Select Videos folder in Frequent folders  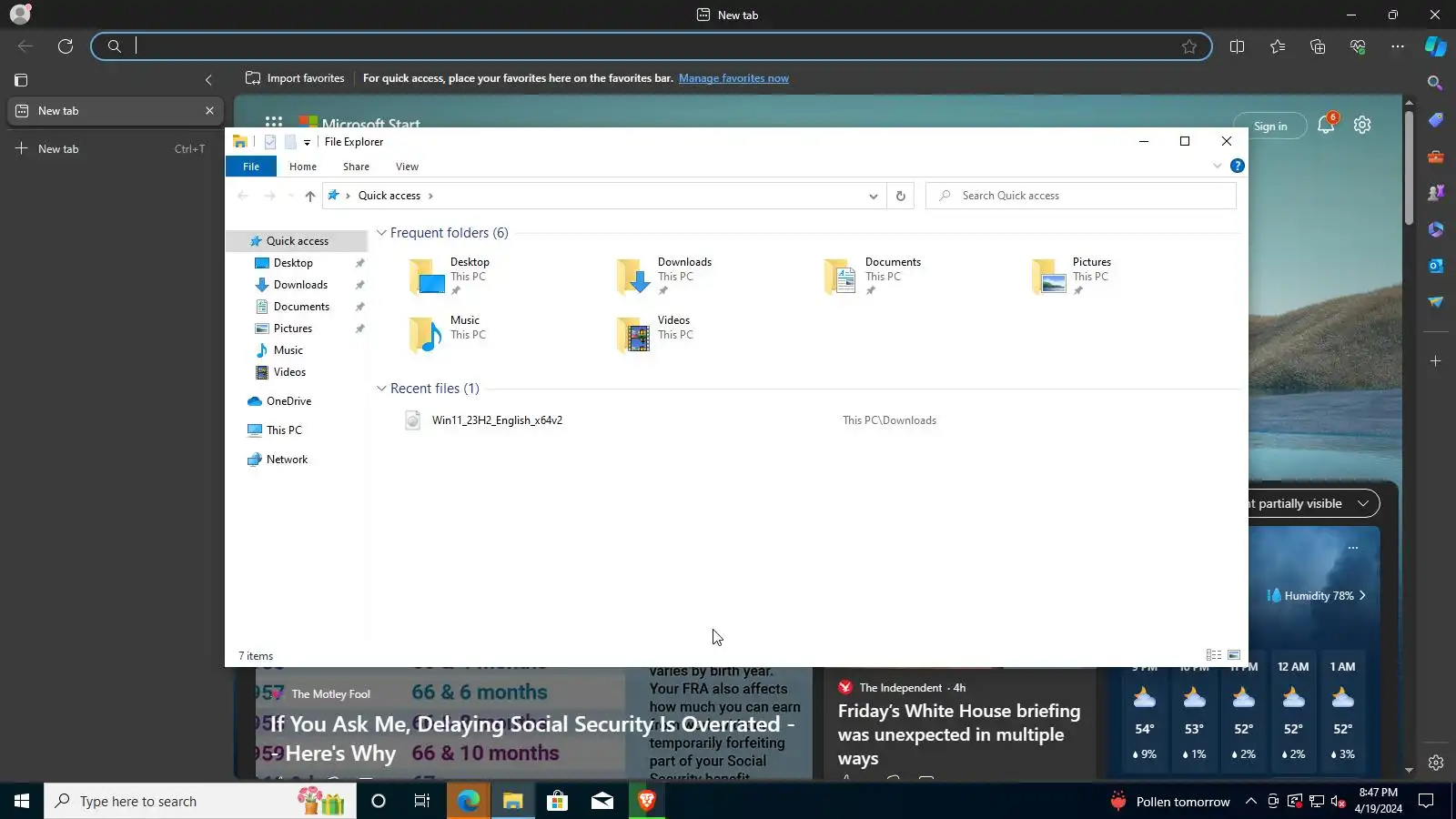(x=655, y=334)
